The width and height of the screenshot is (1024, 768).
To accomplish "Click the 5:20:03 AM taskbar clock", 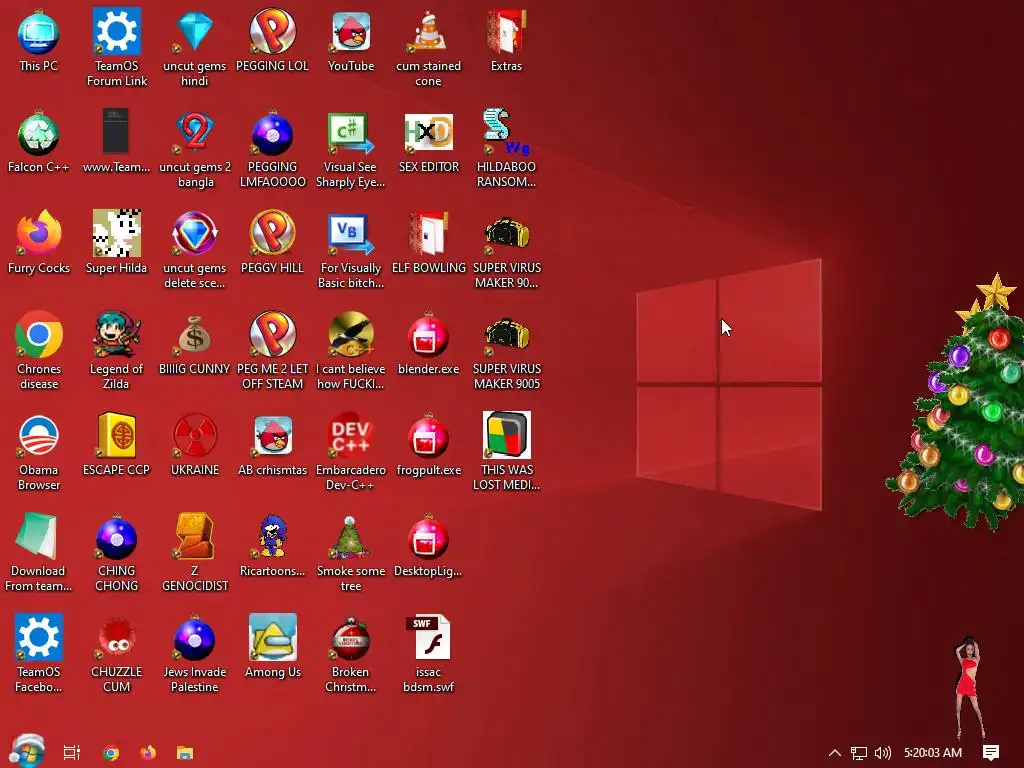I will tap(933, 753).
